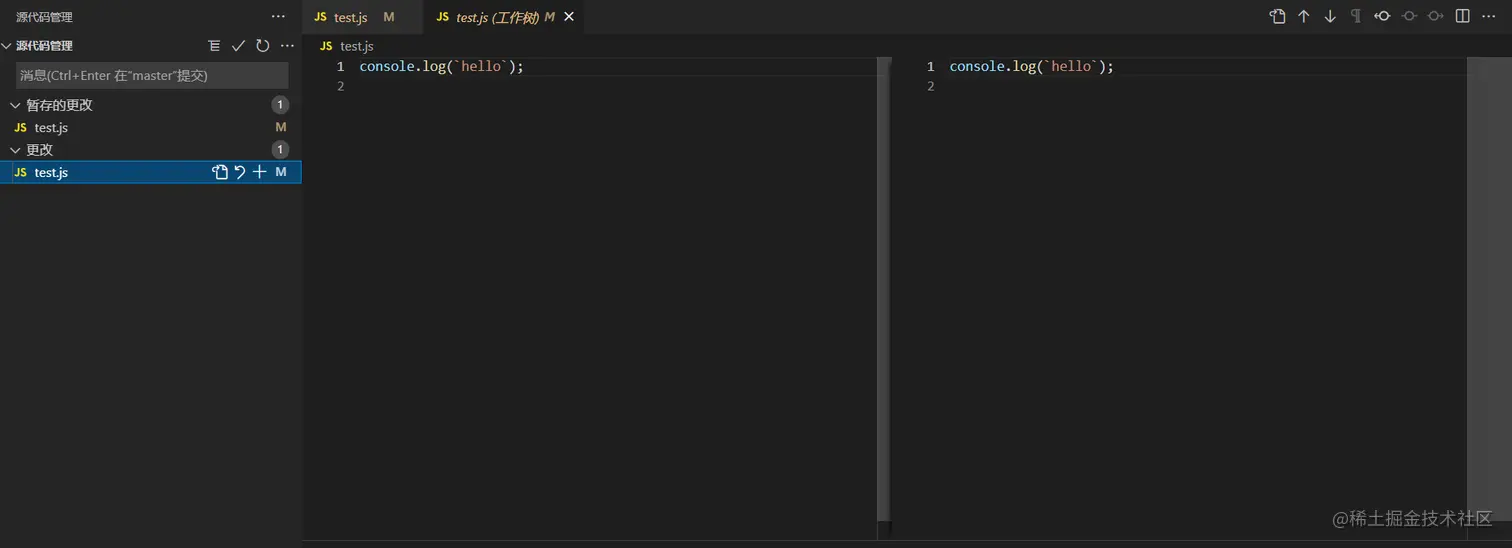
Task: Discard changes on the selected test.js row
Action: [x=240, y=172]
